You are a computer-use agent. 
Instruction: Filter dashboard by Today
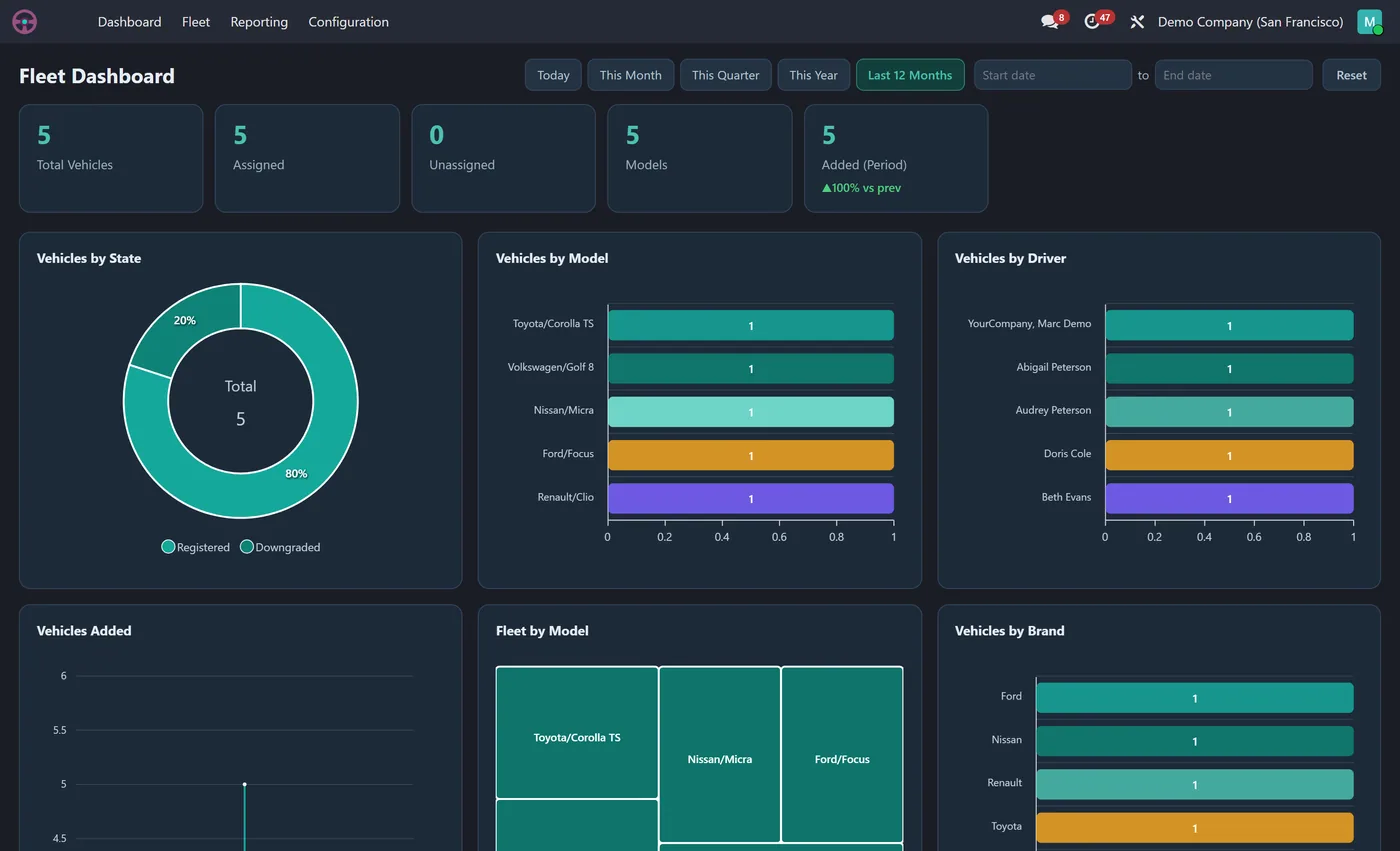[x=553, y=75]
